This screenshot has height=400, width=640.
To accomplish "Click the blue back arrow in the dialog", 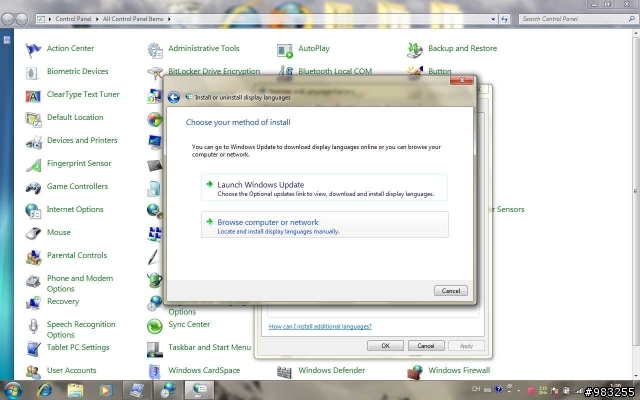I will point(174,97).
